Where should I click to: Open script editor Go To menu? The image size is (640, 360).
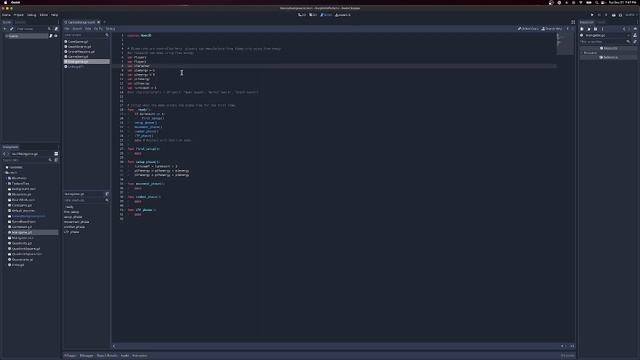point(98,29)
